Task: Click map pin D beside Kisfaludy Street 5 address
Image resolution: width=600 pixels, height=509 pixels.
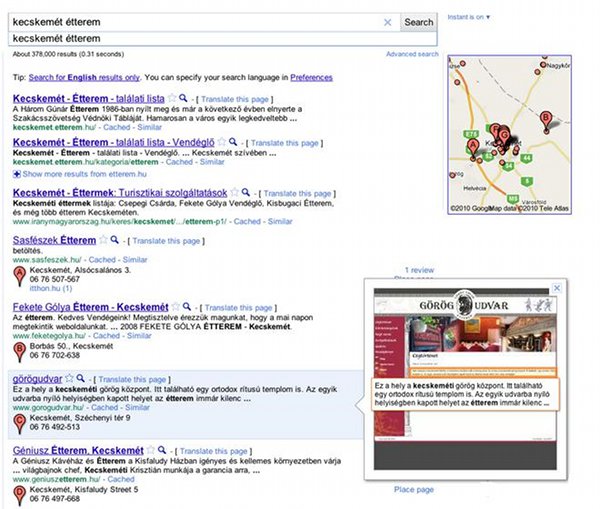Action: tap(20, 496)
